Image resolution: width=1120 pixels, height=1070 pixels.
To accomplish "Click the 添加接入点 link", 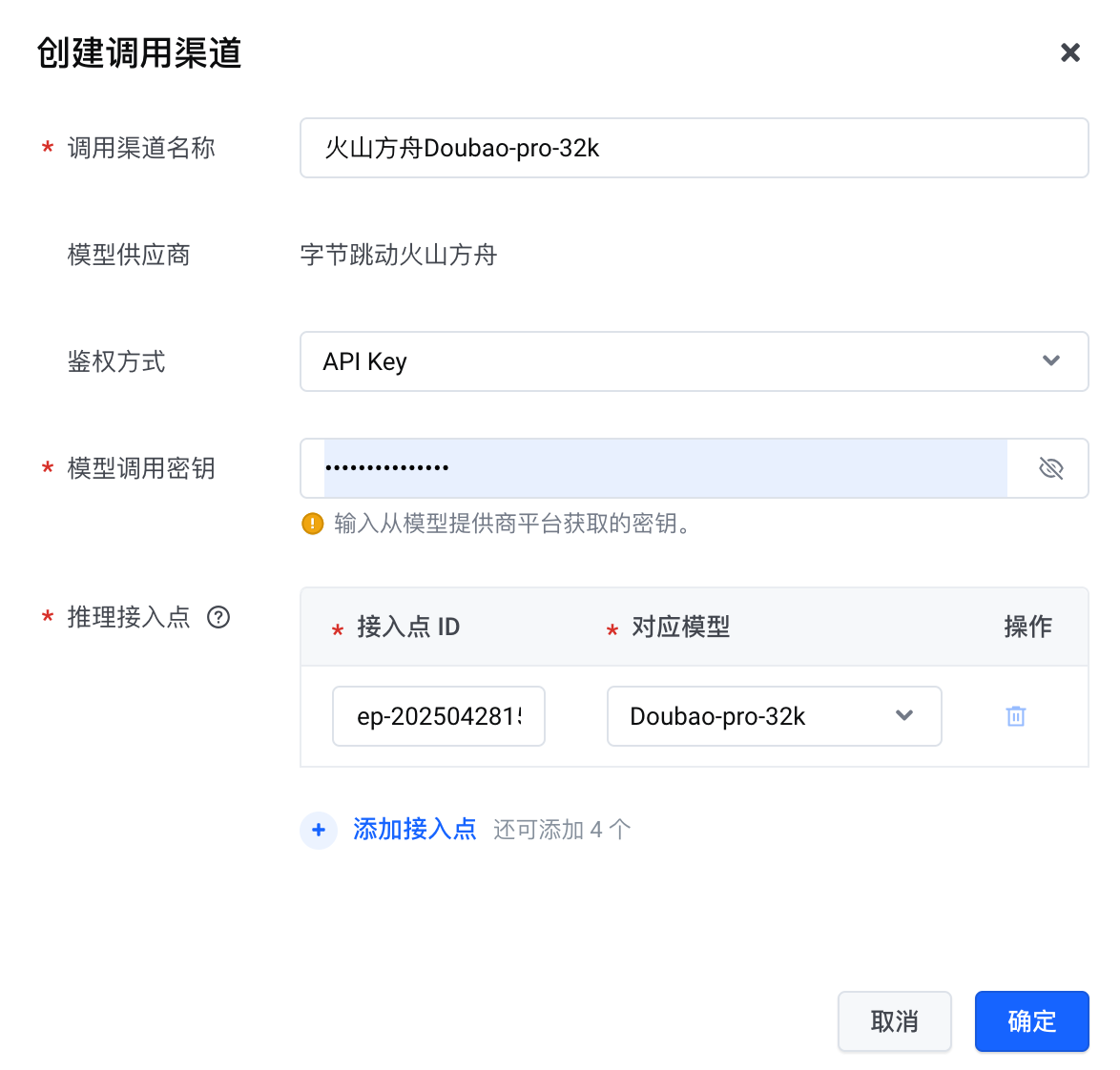I will click(414, 830).
